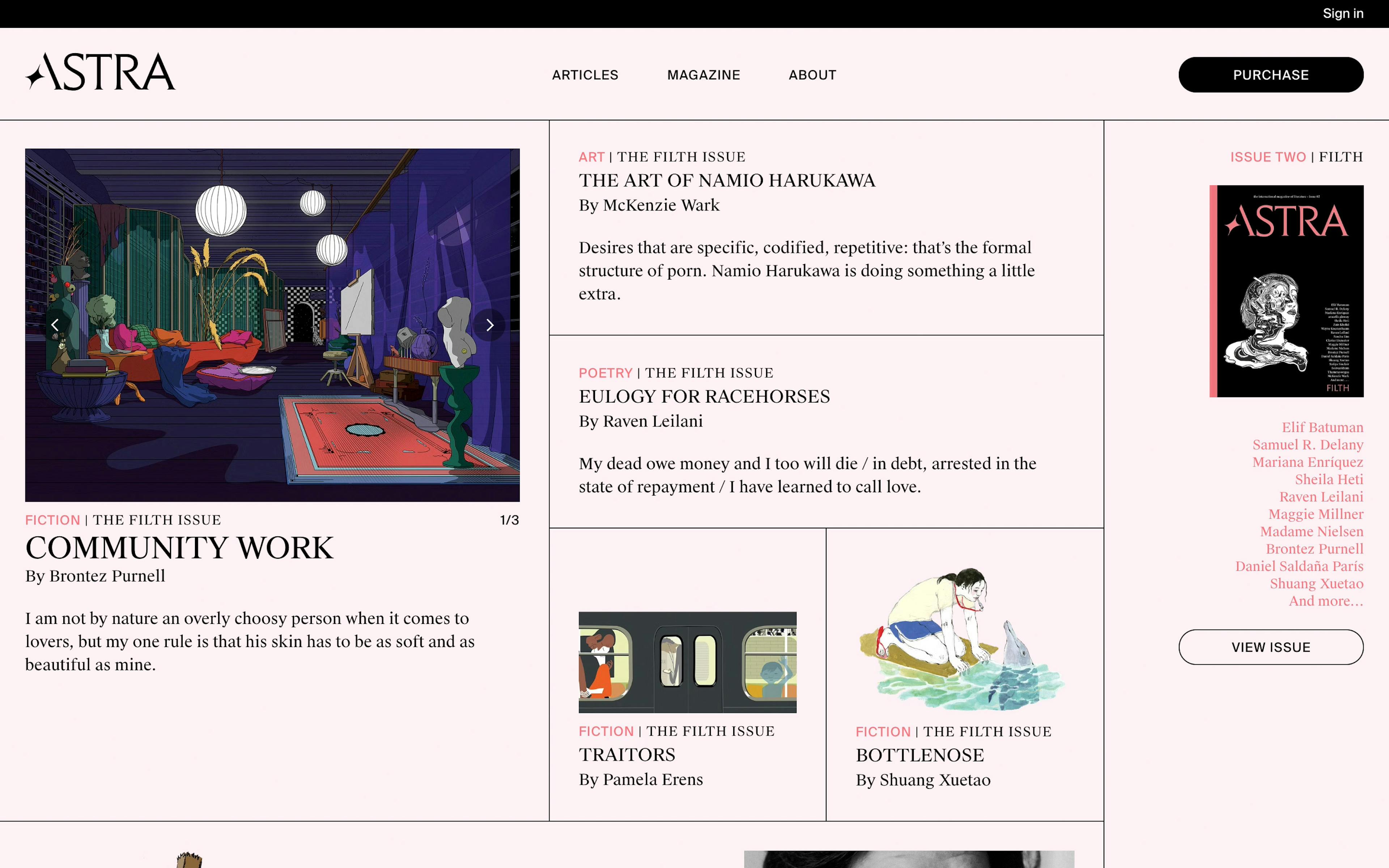Open the Community Work headline
1389x868 pixels.
(x=179, y=548)
